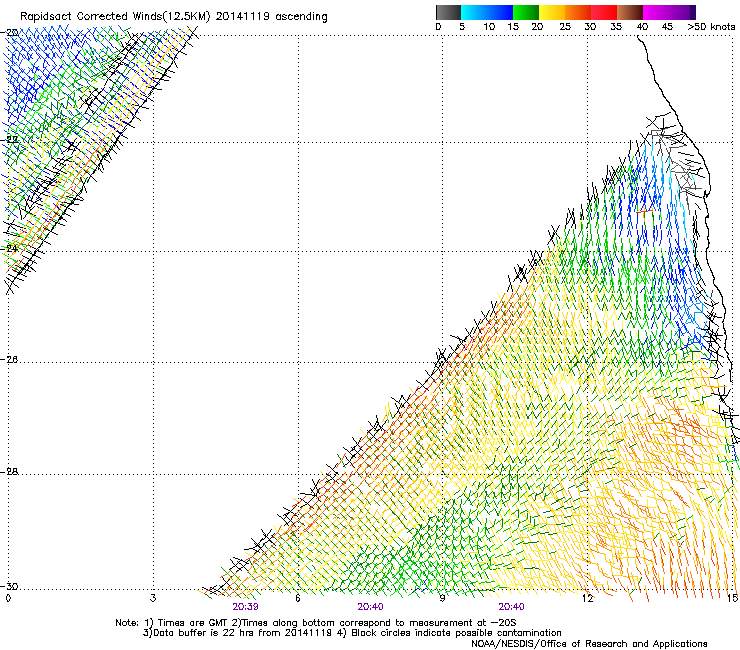Viewport: 740px width, 650px height.
Task: Click the '>50 knots' legend label
Action: pyautogui.click(x=711, y=27)
